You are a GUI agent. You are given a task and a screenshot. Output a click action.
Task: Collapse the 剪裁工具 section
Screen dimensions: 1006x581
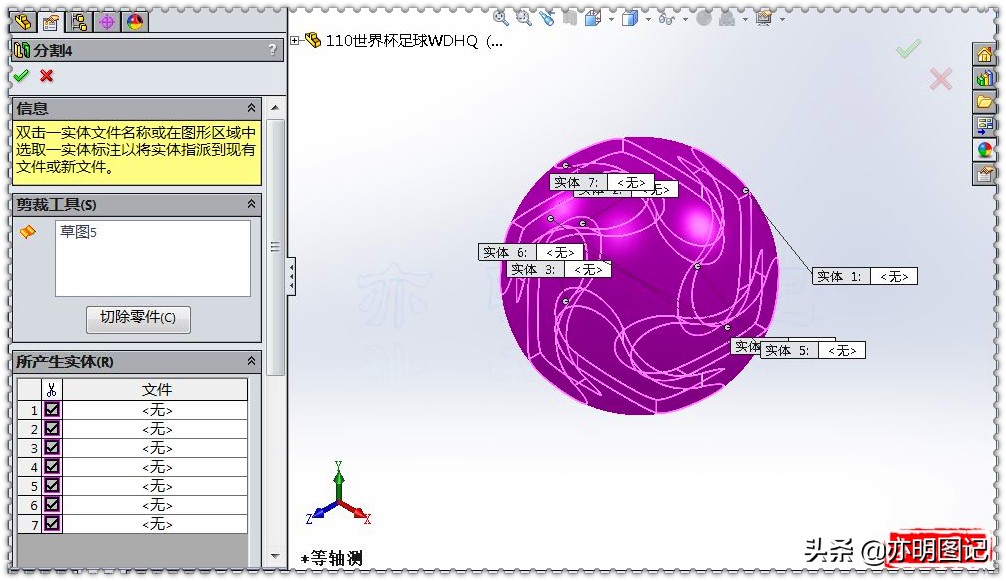click(250, 204)
